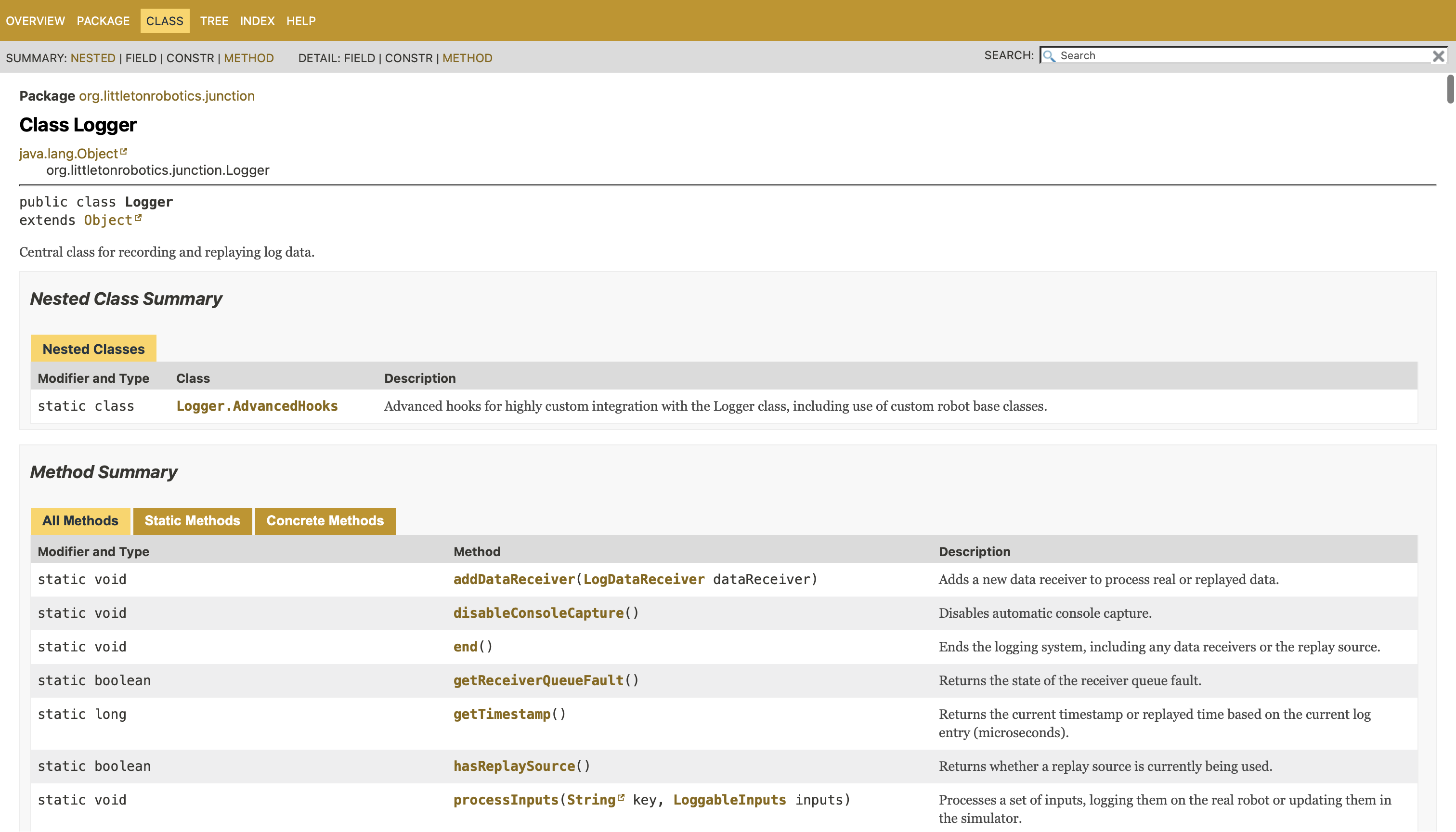Image resolution: width=1456 pixels, height=832 pixels.
Task: Click the search magnifier icon
Action: click(1050, 56)
